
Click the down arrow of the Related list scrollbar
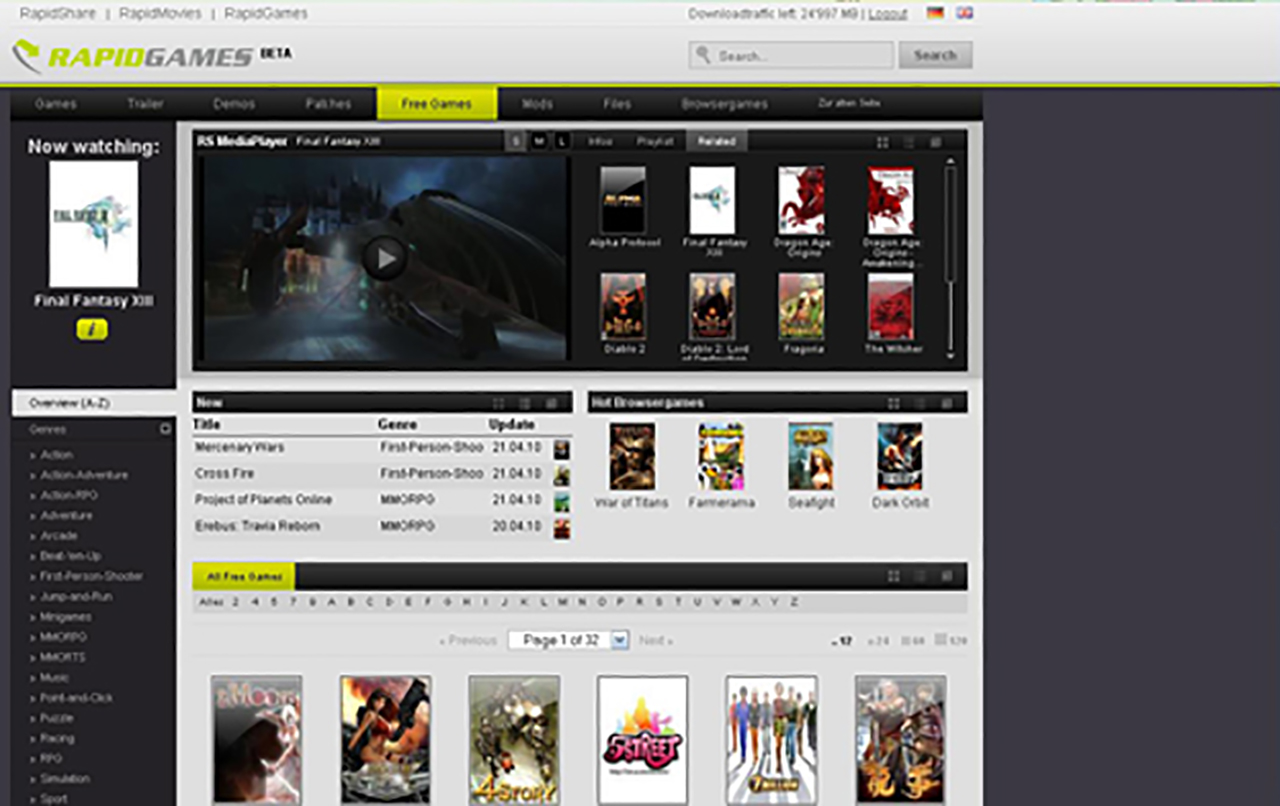coord(950,354)
